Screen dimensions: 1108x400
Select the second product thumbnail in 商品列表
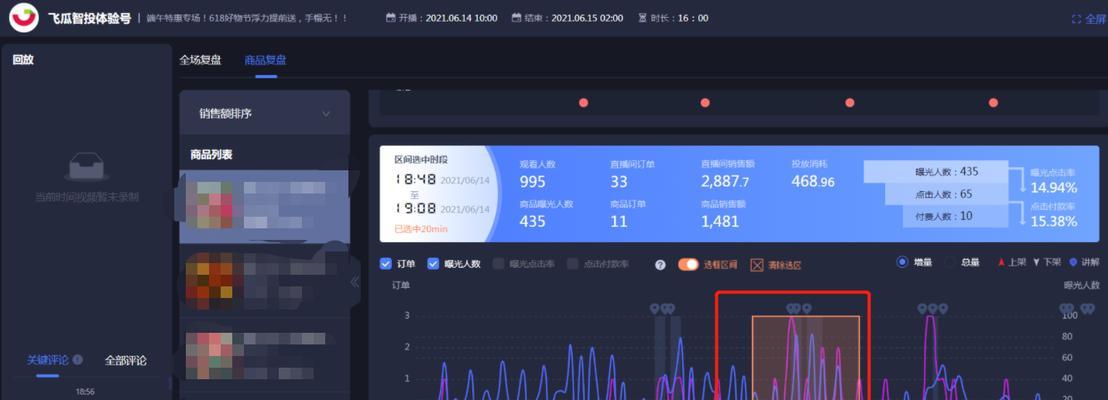pyautogui.click(x=211, y=280)
